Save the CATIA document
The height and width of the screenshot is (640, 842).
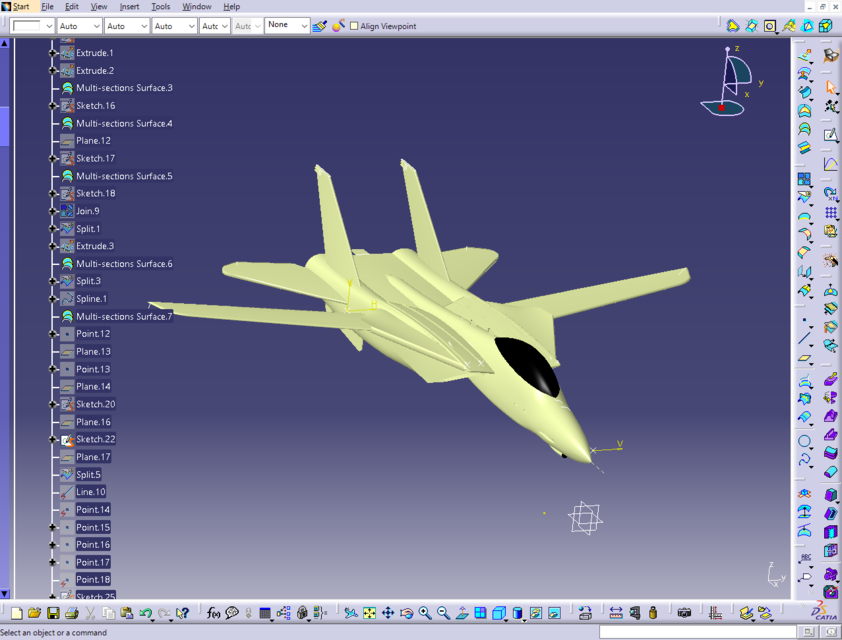pyautogui.click(x=52, y=611)
